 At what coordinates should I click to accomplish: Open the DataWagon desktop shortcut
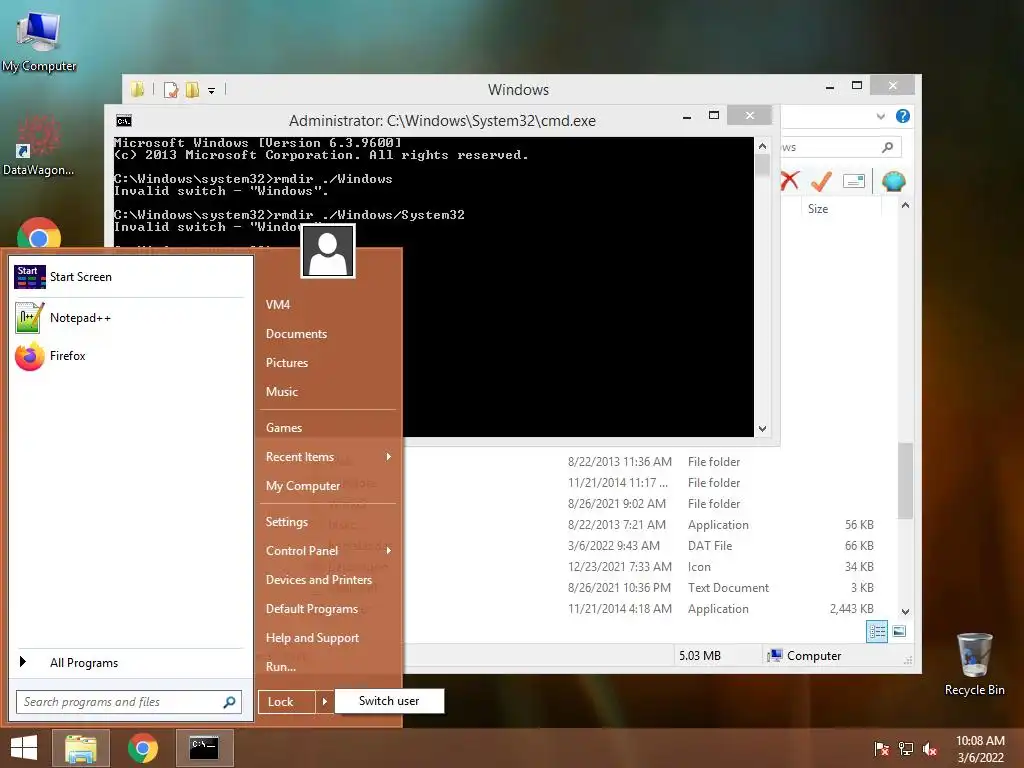(x=39, y=145)
